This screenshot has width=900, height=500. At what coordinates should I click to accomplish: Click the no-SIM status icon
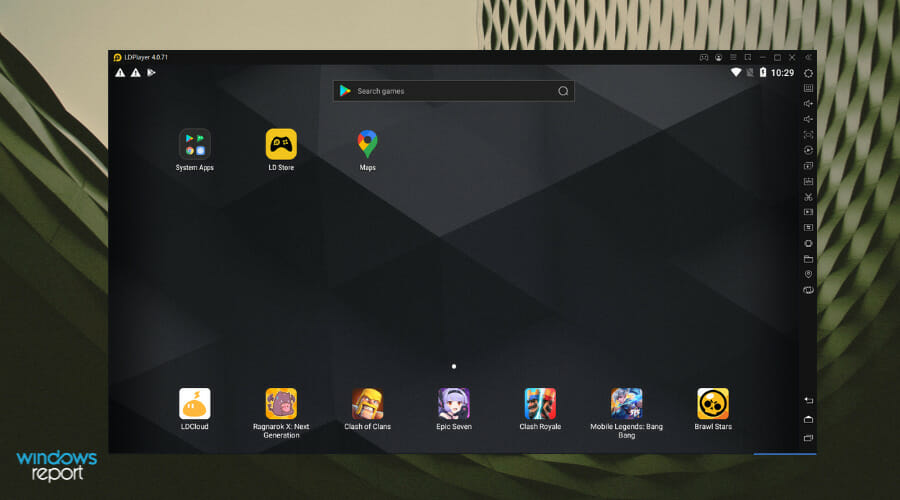[750, 72]
